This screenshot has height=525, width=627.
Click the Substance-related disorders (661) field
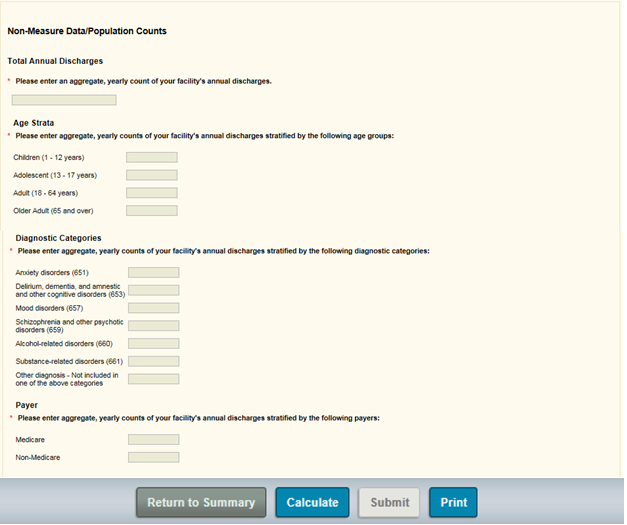point(154,361)
